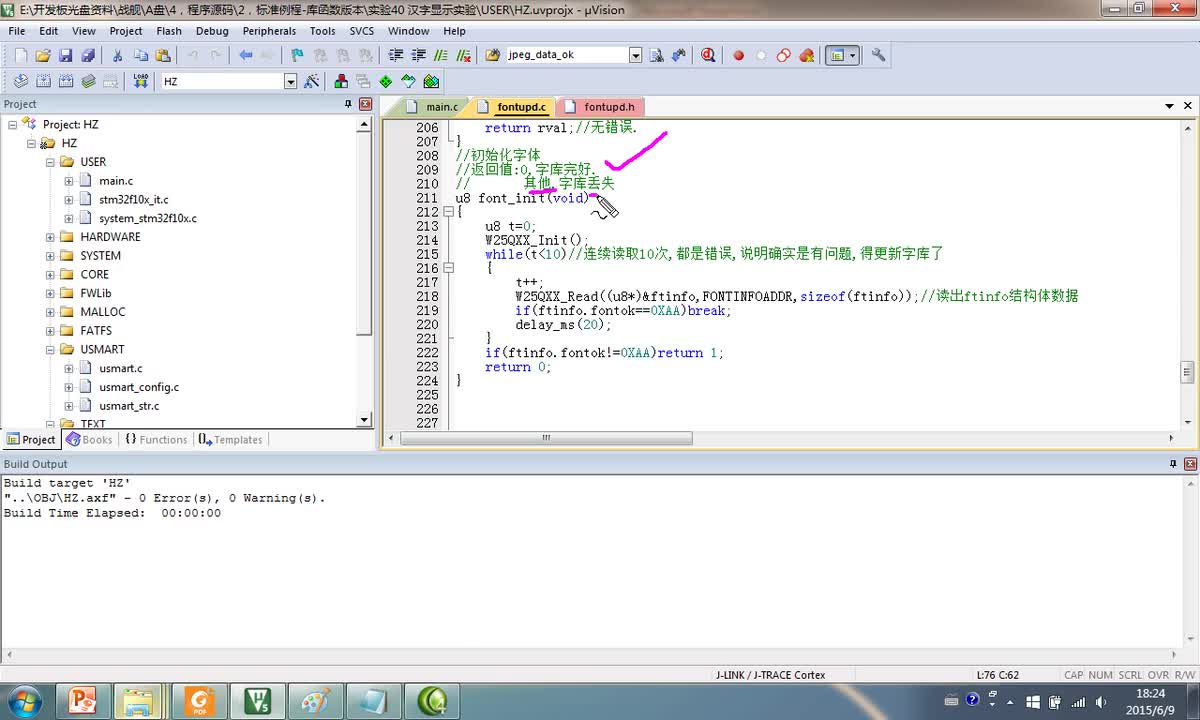Open Options for Target
1200x720 pixels.
tap(312, 81)
